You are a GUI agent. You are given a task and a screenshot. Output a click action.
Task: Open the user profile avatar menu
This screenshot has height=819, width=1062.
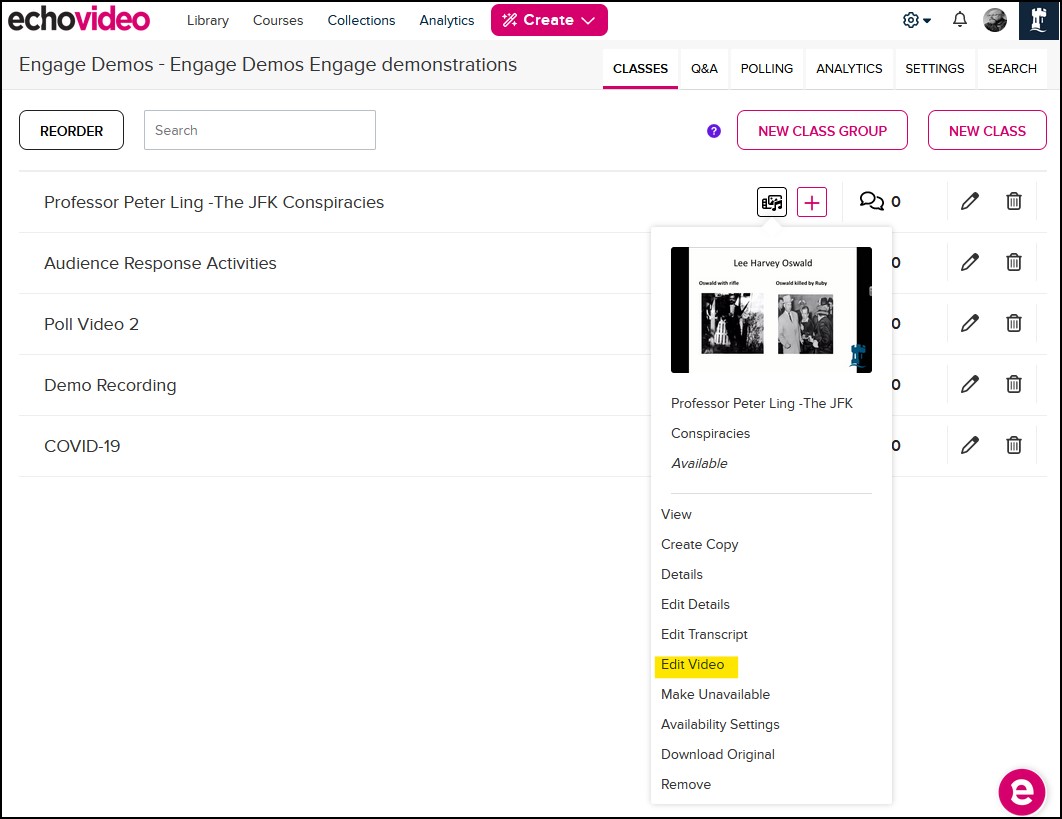coord(994,20)
